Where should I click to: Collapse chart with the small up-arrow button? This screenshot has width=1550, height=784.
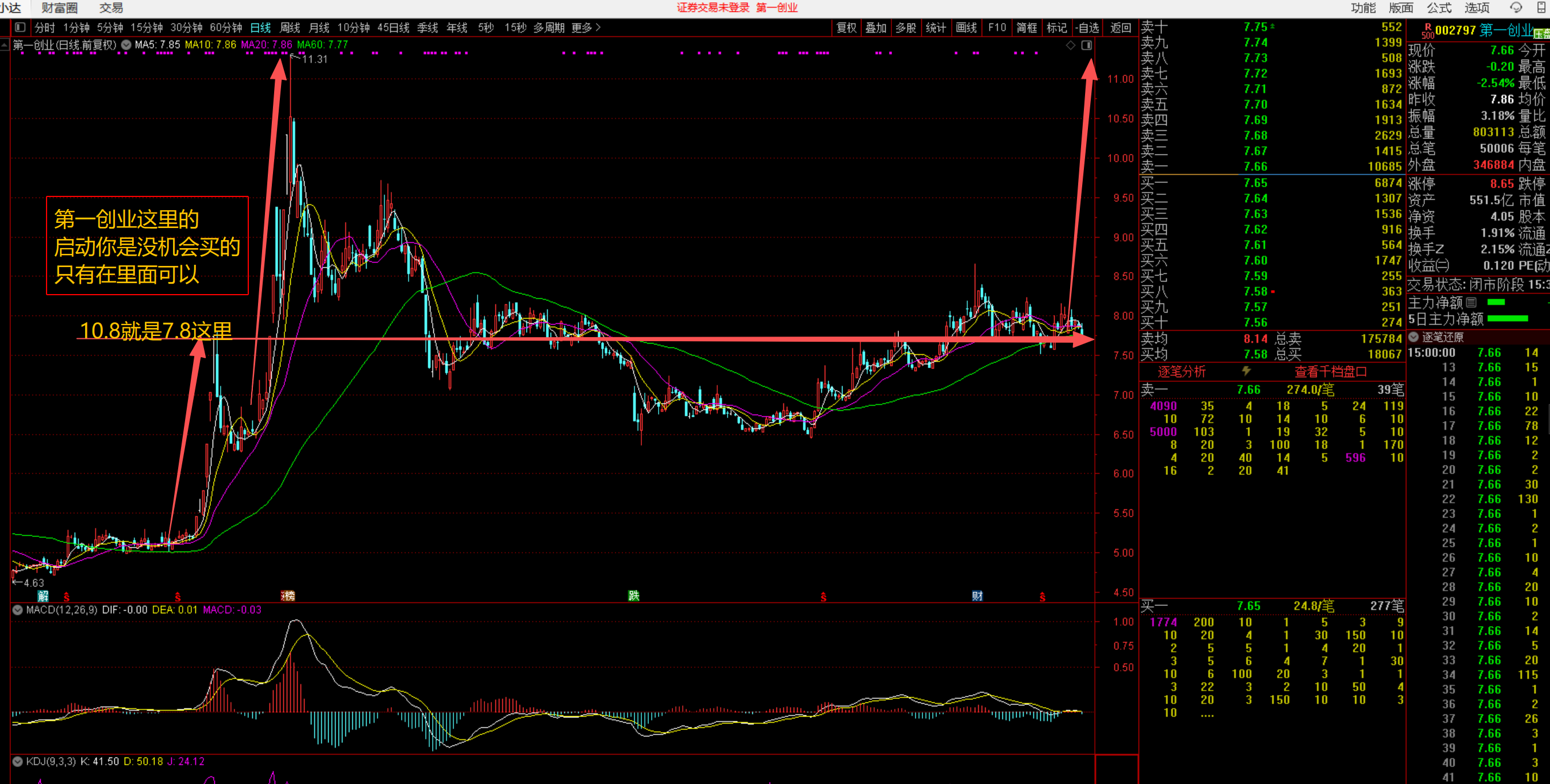(x=4, y=44)
